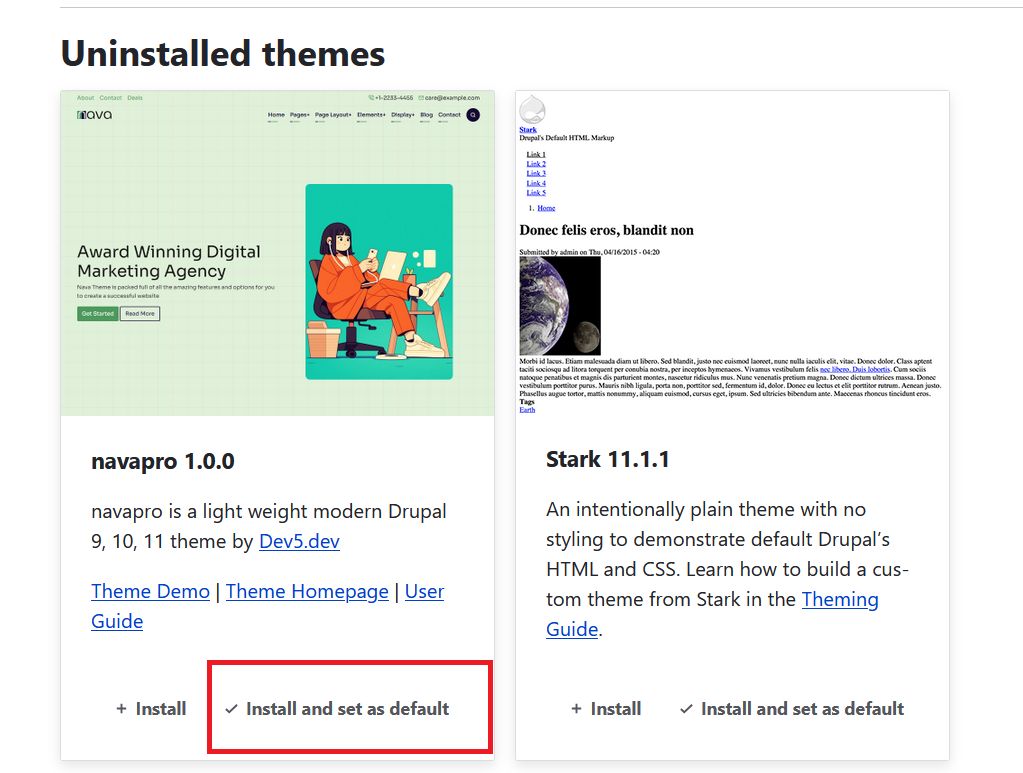Expand Display menu in navapro preview
The image size is (1023, 773).
tap(403, 115)
